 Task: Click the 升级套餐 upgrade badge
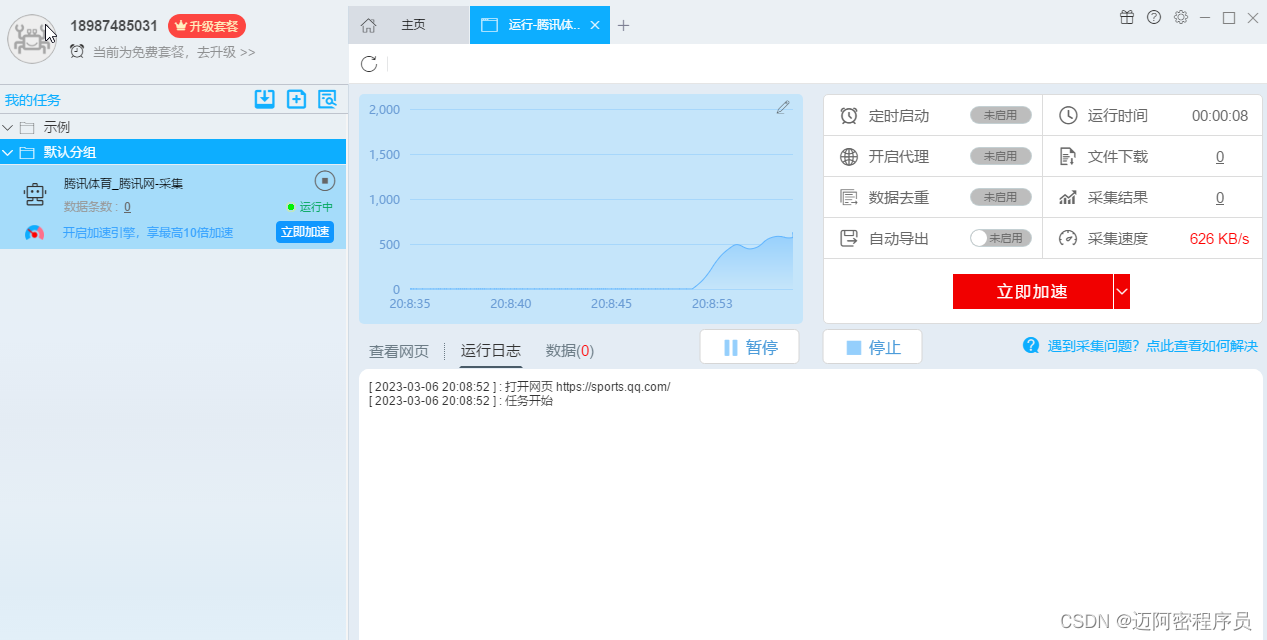207,26
